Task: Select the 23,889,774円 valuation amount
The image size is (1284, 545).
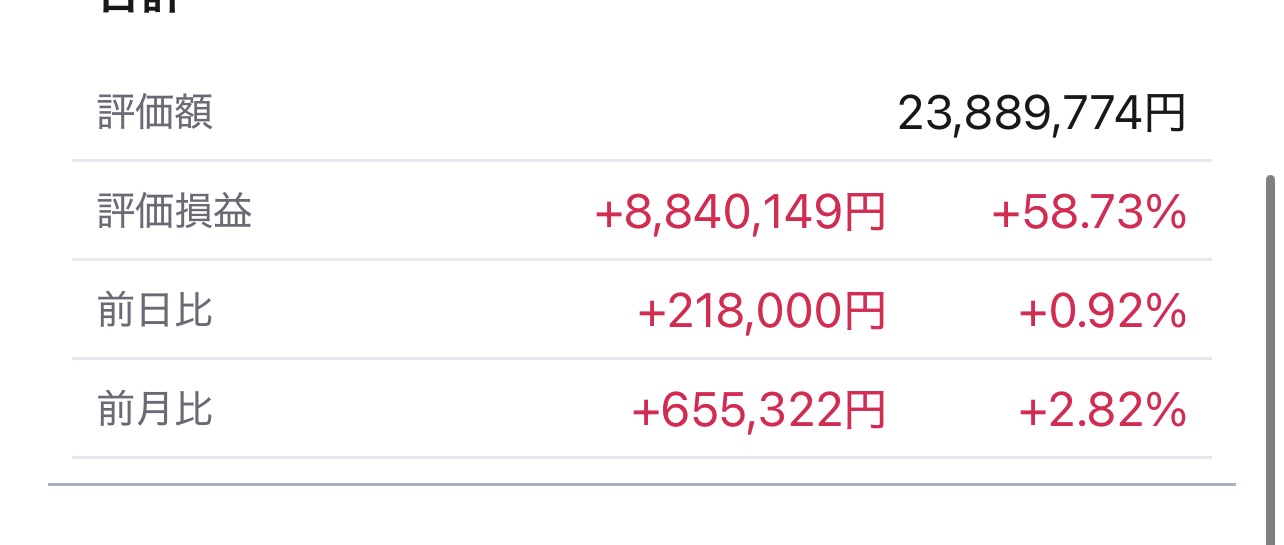Action: click(x=1040, y=114)
